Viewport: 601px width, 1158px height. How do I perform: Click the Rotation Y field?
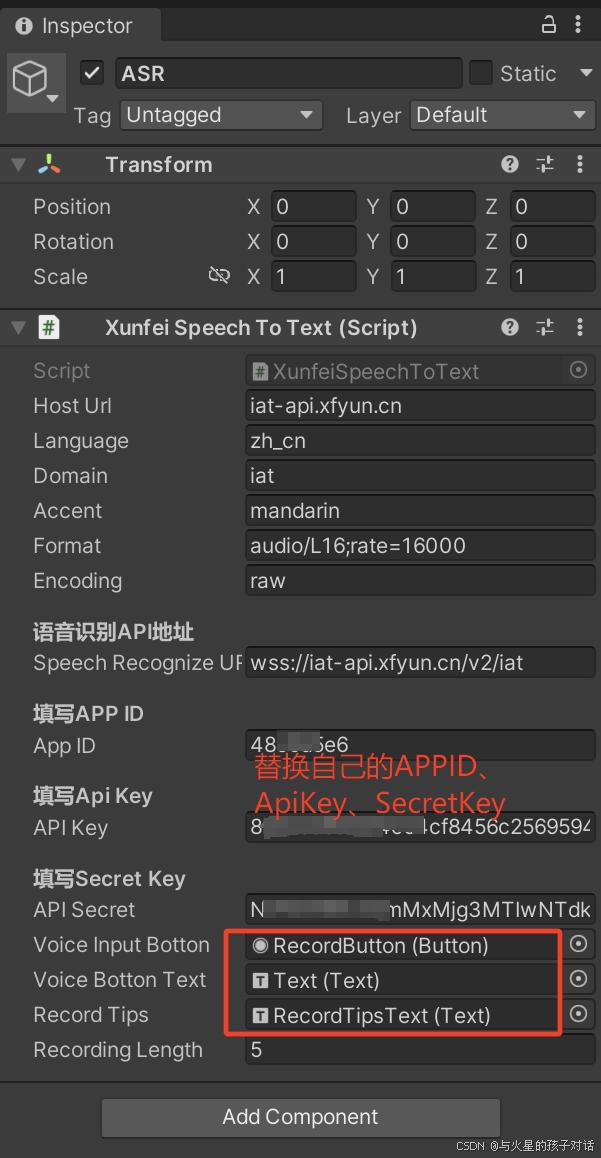[433, 241]
